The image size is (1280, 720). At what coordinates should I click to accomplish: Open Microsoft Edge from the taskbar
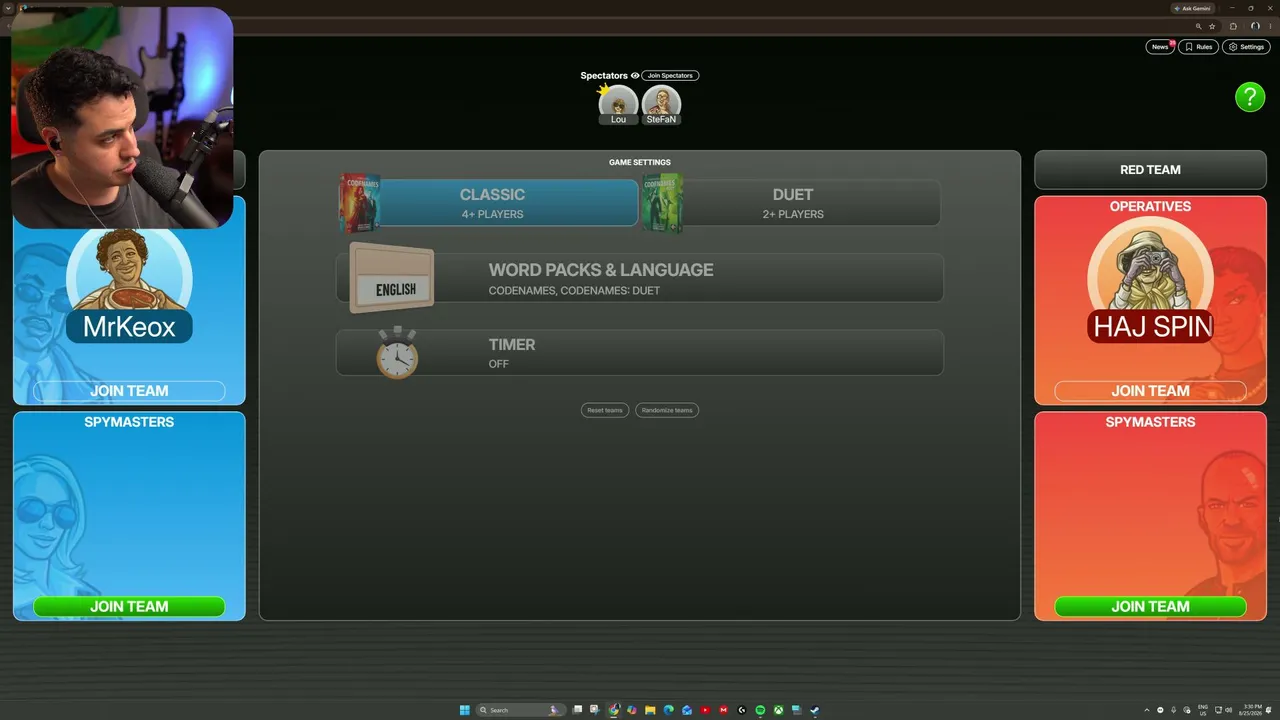coord(669,710)
